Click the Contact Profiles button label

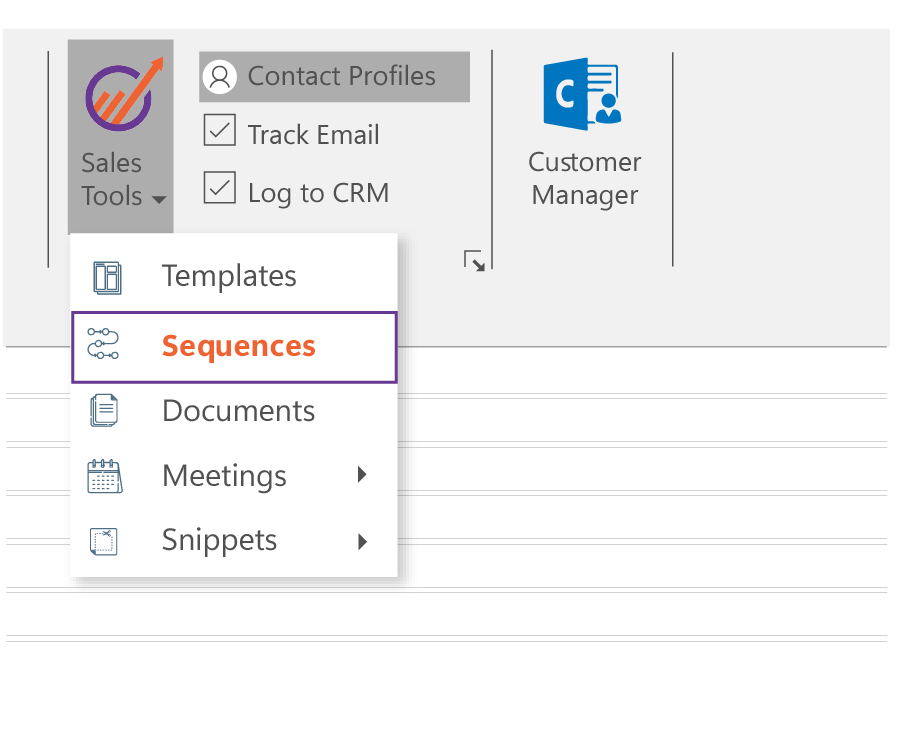341,77
